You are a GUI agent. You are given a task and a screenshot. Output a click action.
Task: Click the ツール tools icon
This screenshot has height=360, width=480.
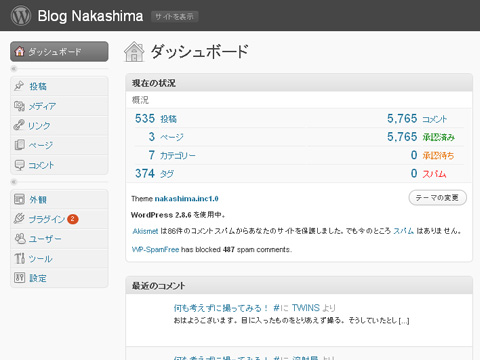coord(19,258)
